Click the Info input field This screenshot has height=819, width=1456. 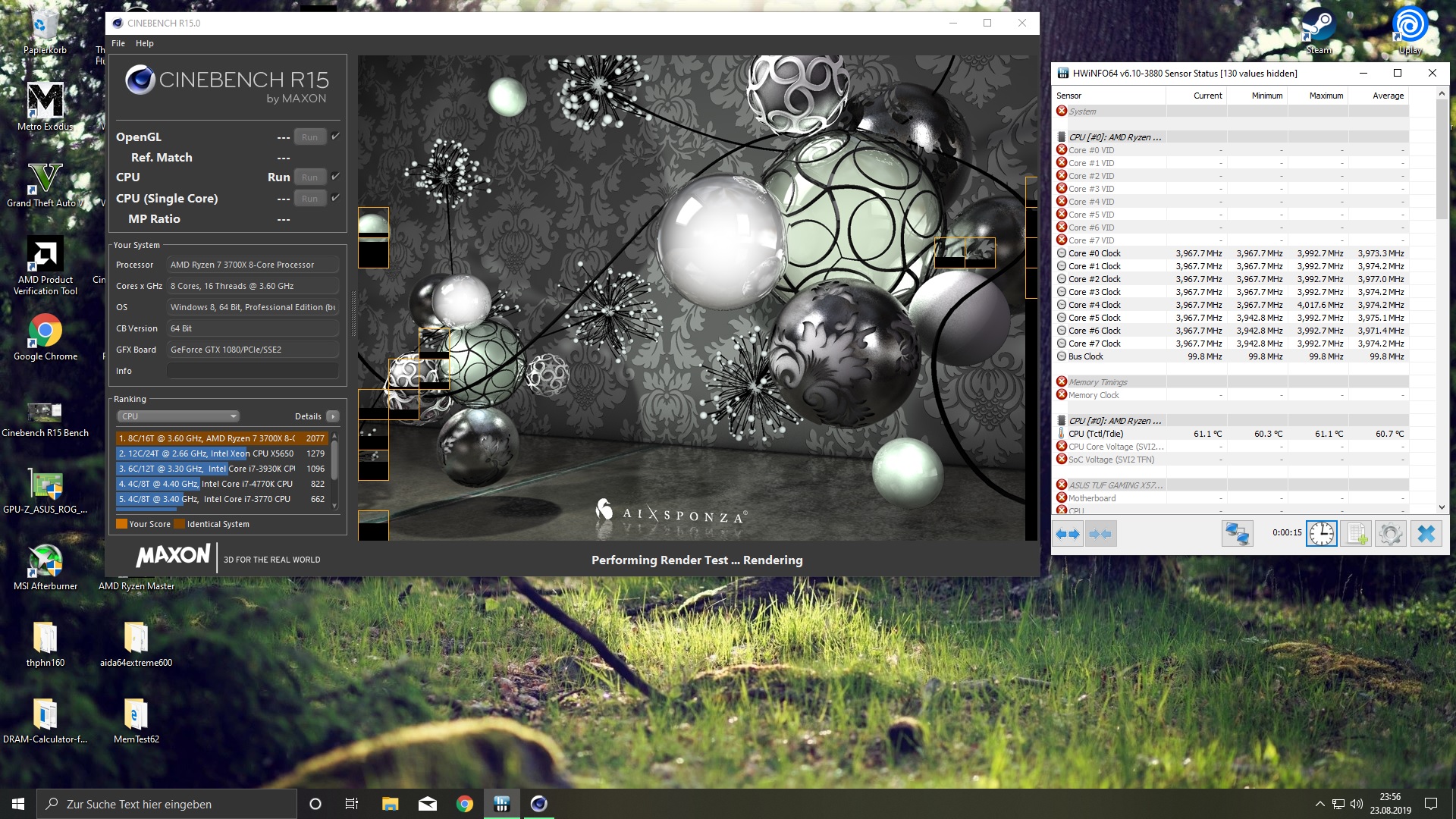click(252, 371)
